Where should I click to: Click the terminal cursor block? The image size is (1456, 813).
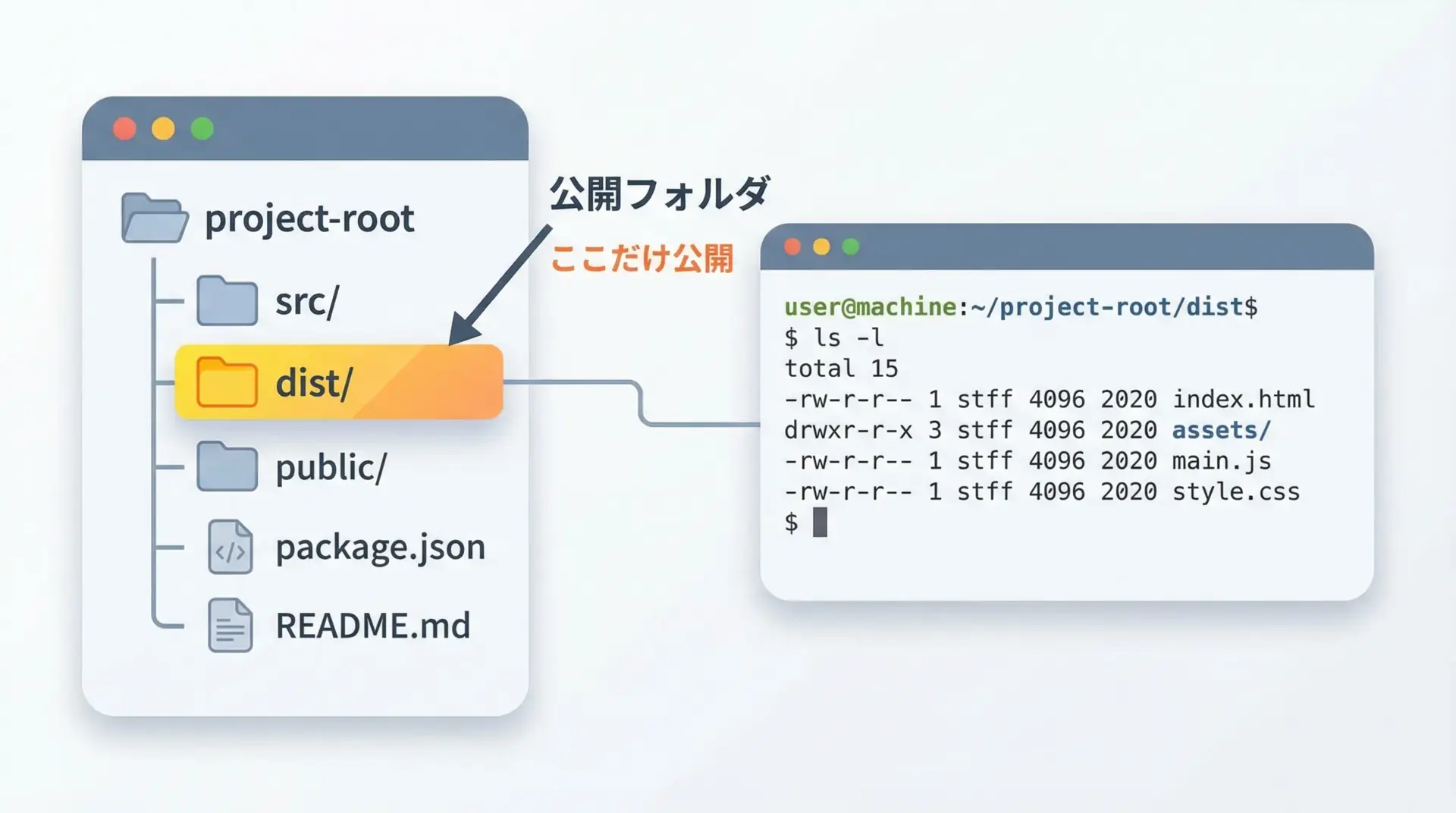[x=820, y=523]
